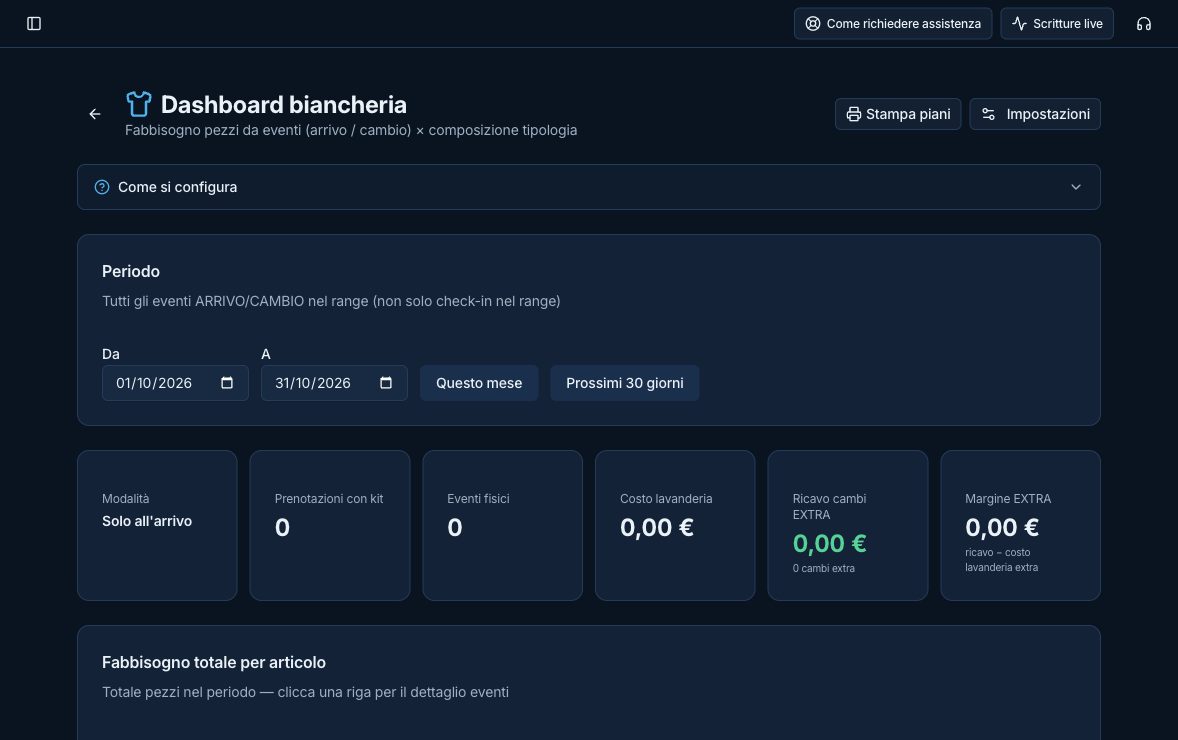Click the question mark icon near Come si configura
This screenshot has height=740, width=1178.
(101, 187)
